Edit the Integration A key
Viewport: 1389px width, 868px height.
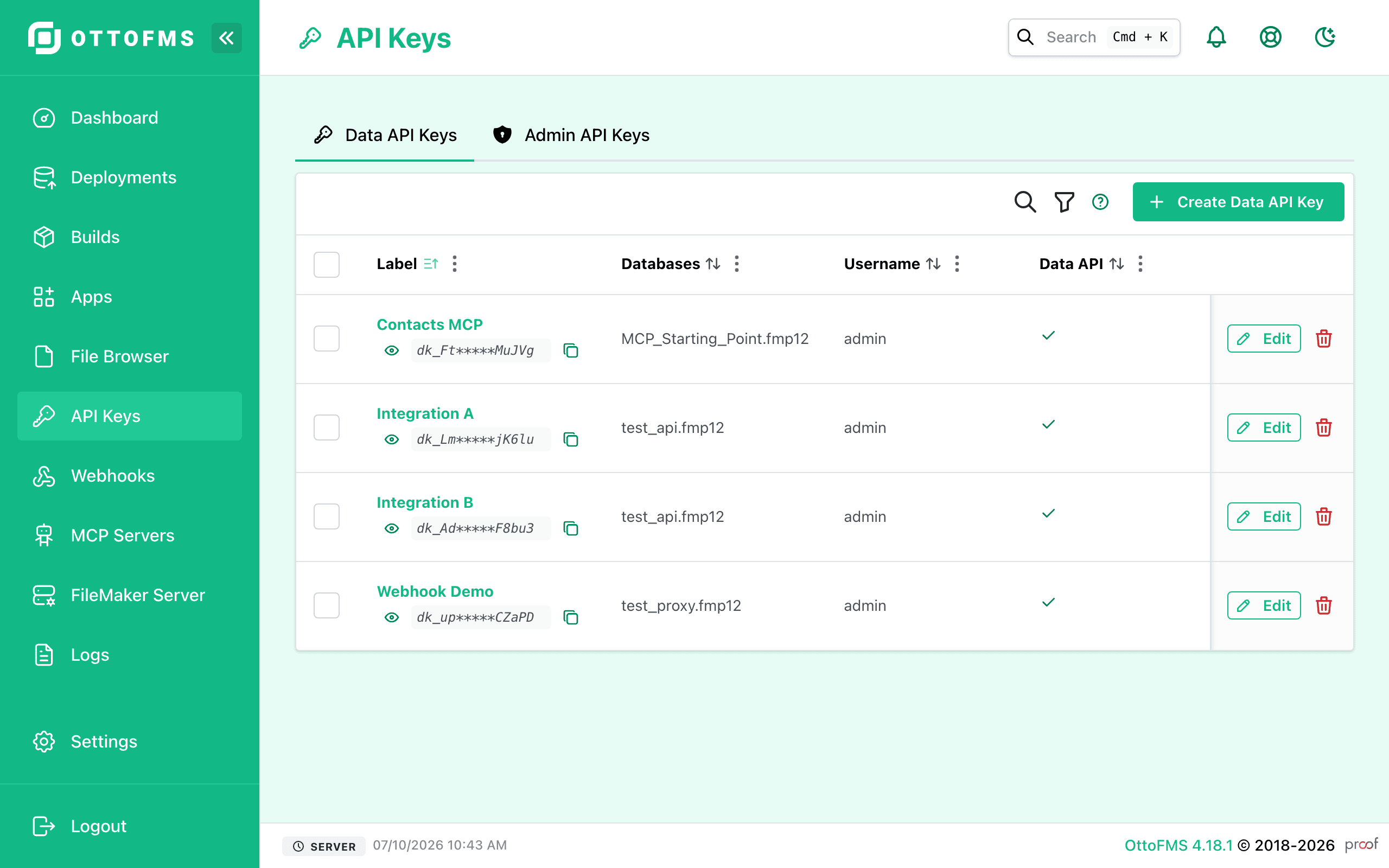(1264, 427)
